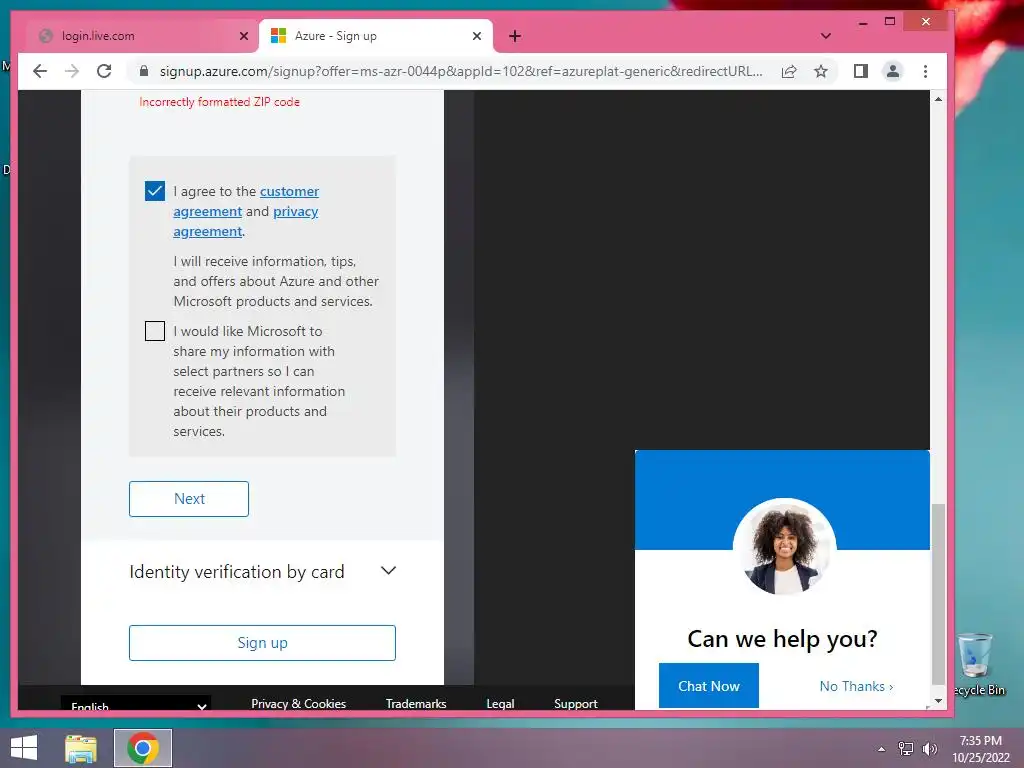Open Chrome side panel icon
Viewport: 1024px width, 768px height.
tap(861, 71)
